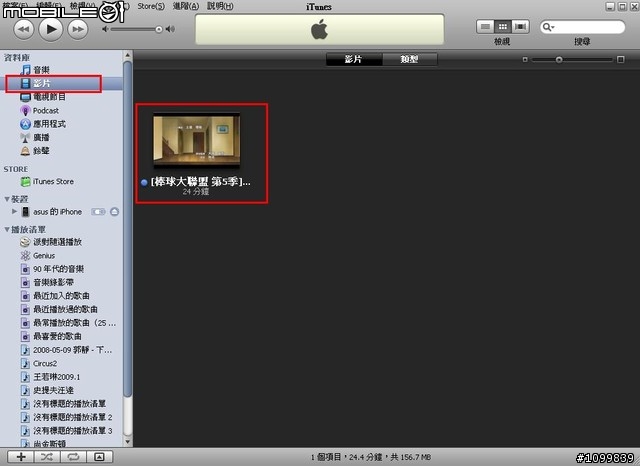Skip ahead with the next track button
Viewport: 640px width, 466px height.
click(x=78, y=29)
